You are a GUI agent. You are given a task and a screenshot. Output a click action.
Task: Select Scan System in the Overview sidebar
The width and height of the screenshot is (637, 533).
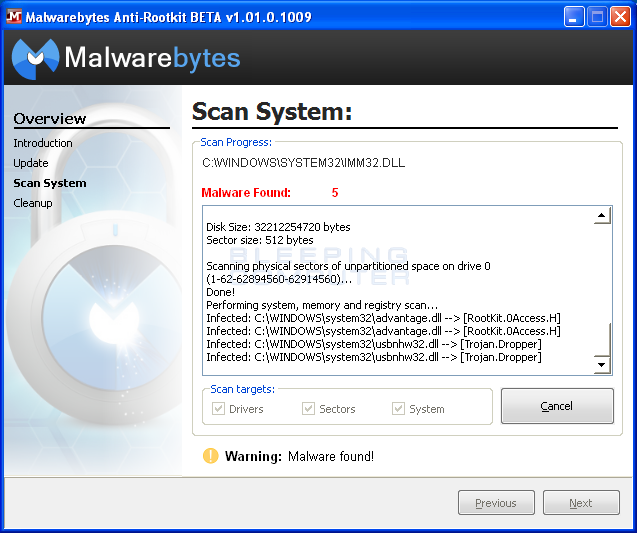[50, 183]
